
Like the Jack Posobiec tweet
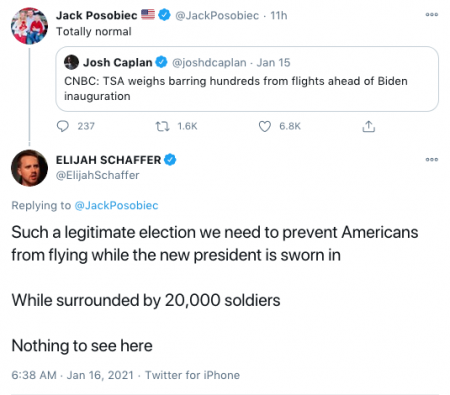tap(265, 126)
